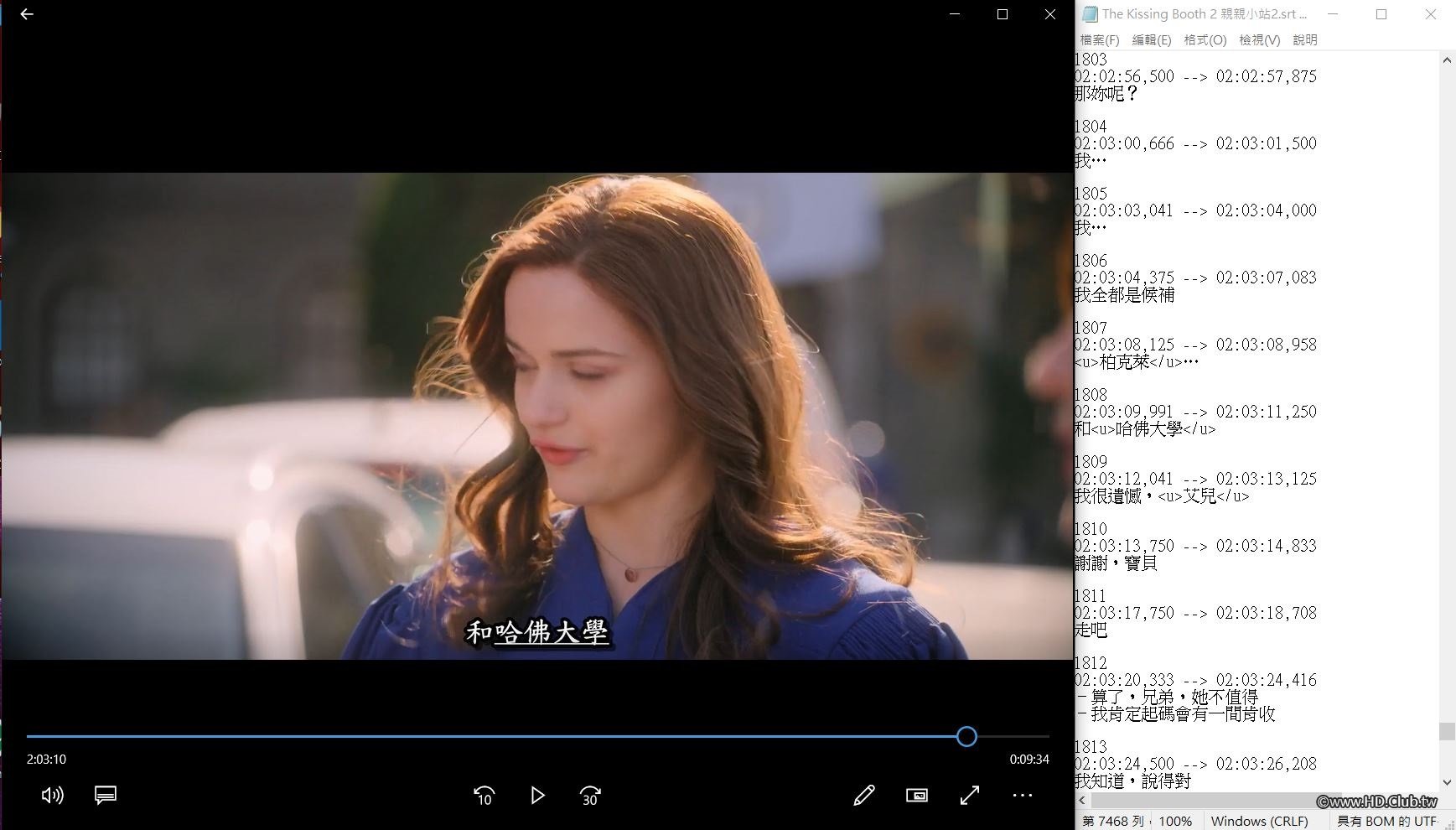Click Windows (CRLF) in Notepad status bar
Viewport: 1456px width, 830px height.
1259,821
